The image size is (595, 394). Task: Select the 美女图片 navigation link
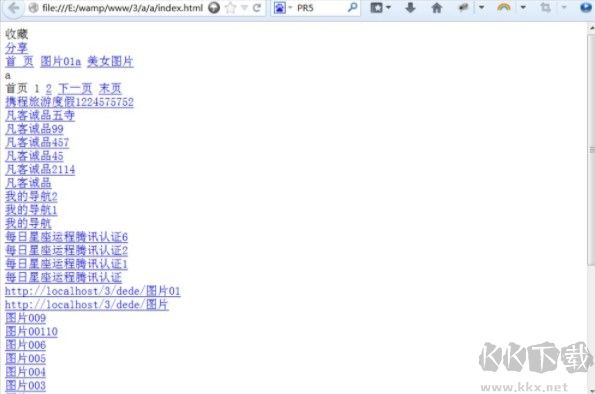[x=110, y=61]
